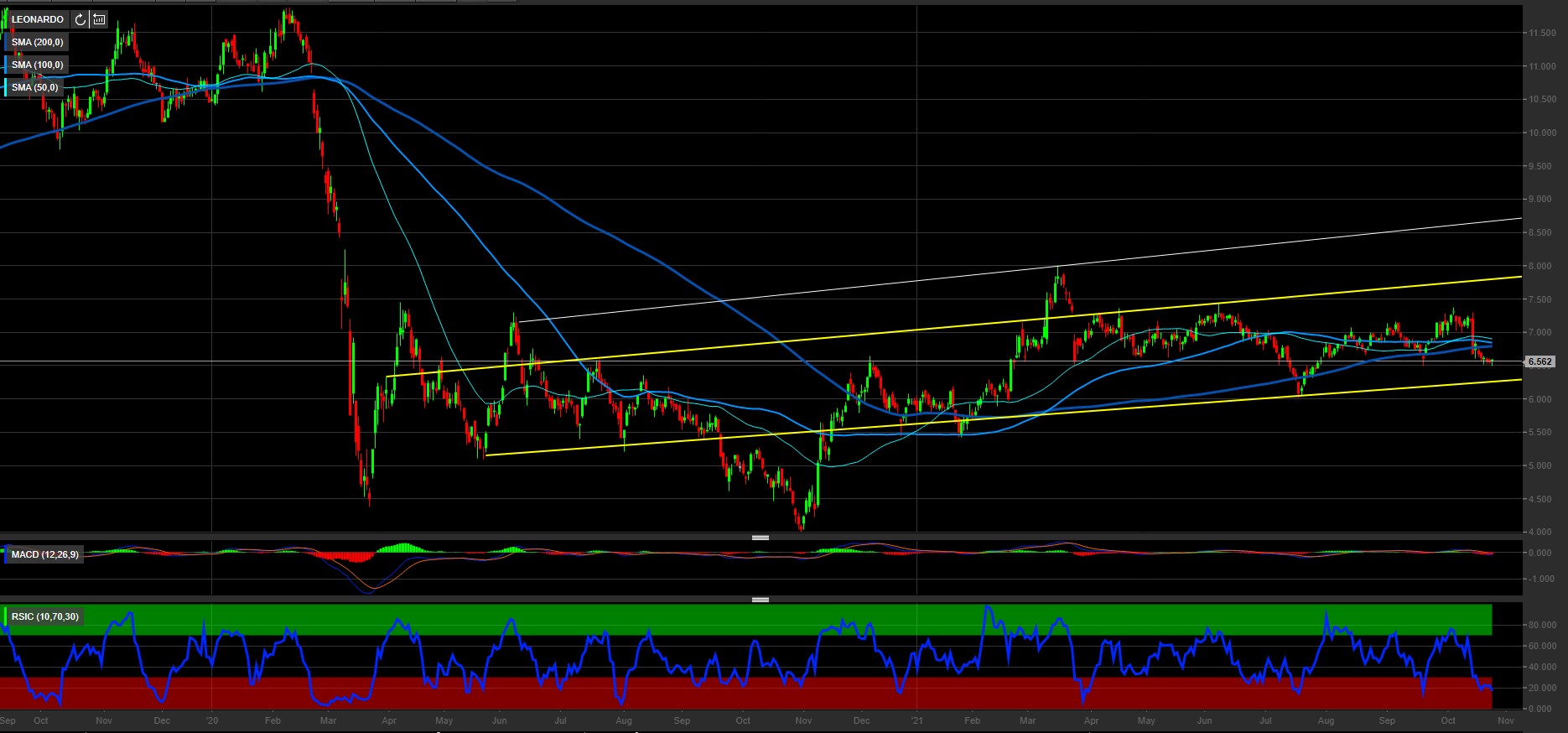Open the RSIC (10,70,30) indicator label

click(x=44, y=616)
